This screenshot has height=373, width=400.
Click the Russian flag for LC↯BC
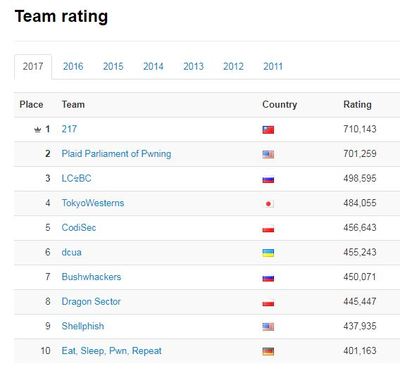coord(268,179)
